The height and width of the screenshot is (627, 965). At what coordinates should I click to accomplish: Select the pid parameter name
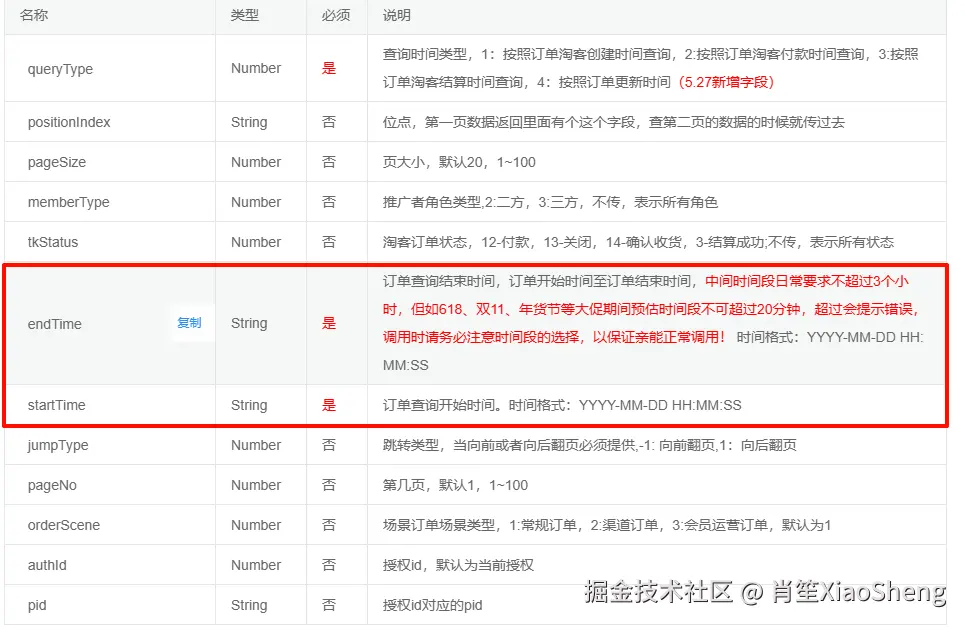tap(37, 605)
